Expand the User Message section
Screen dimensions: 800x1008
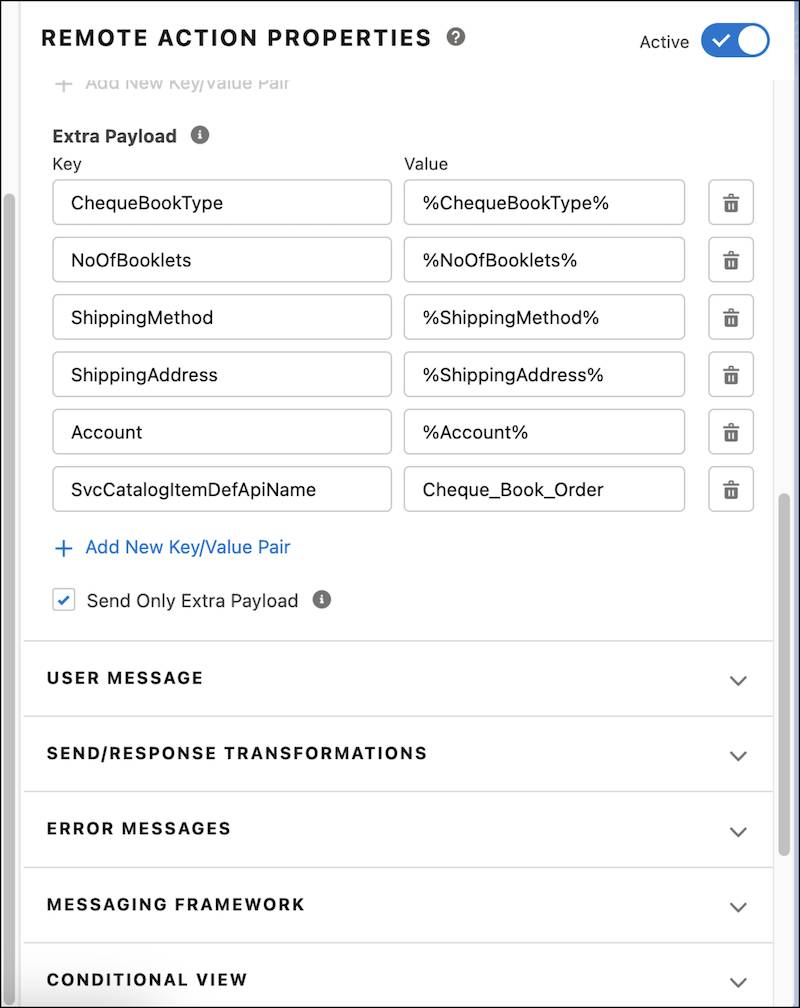pos(738,680)
